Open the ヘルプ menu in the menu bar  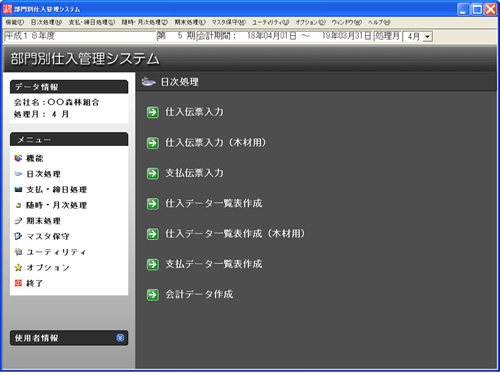click(x=379, y=22)
